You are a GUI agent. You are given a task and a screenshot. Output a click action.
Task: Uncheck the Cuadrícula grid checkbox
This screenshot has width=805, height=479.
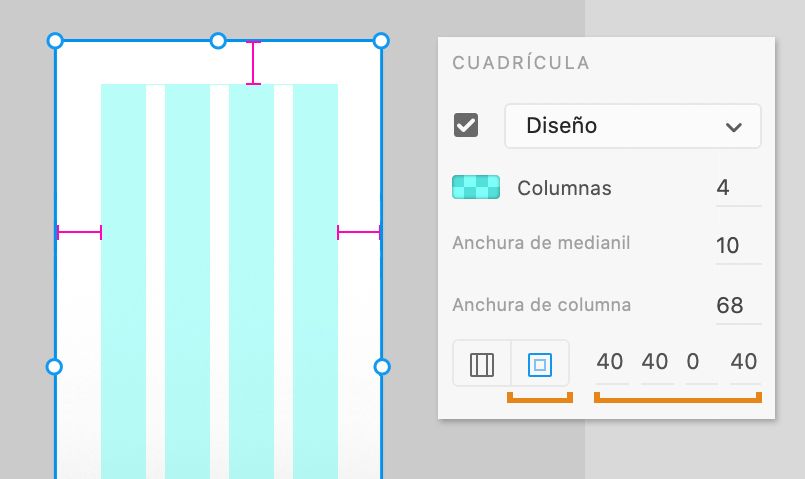466,125
